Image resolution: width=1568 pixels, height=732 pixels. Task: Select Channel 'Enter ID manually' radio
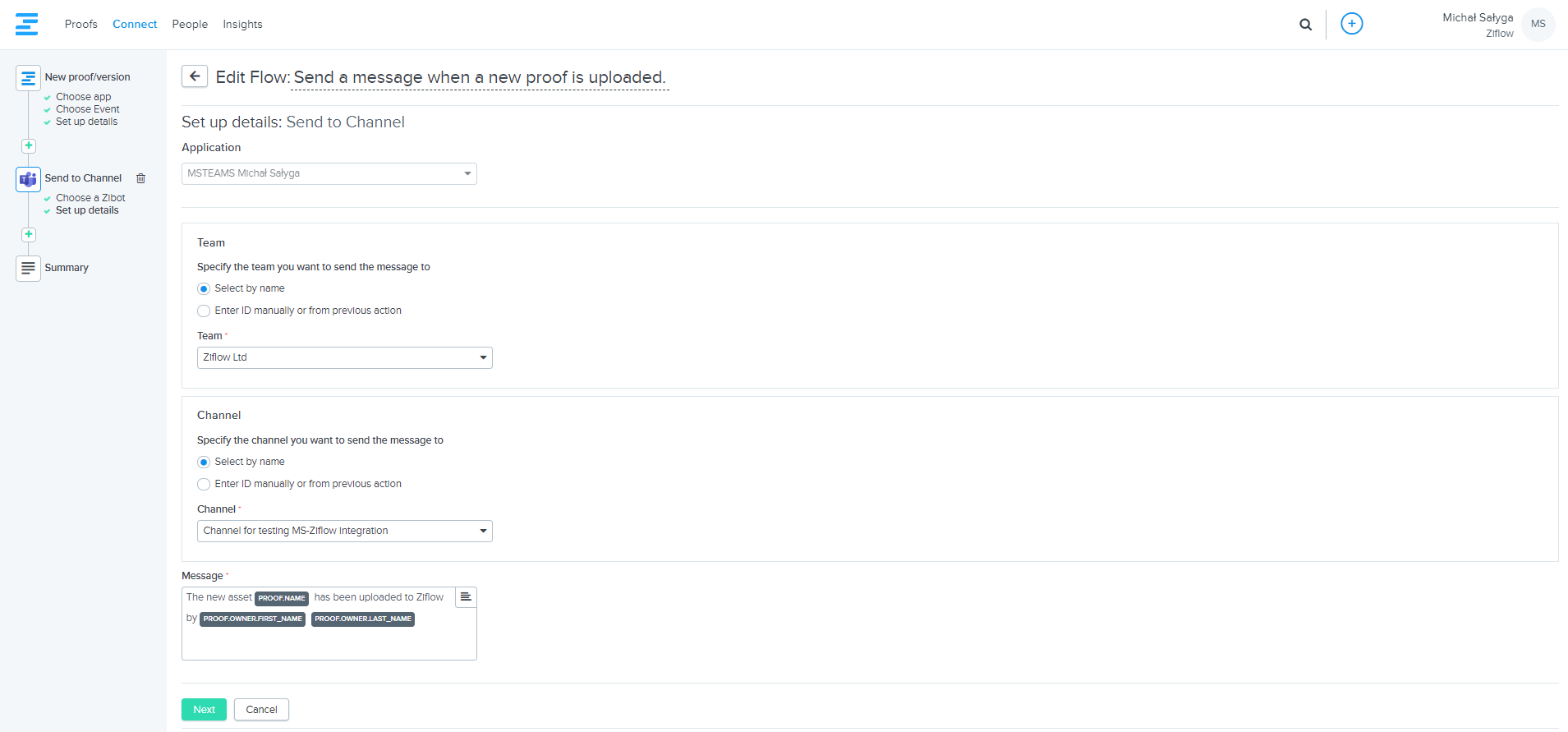point(204,485)
